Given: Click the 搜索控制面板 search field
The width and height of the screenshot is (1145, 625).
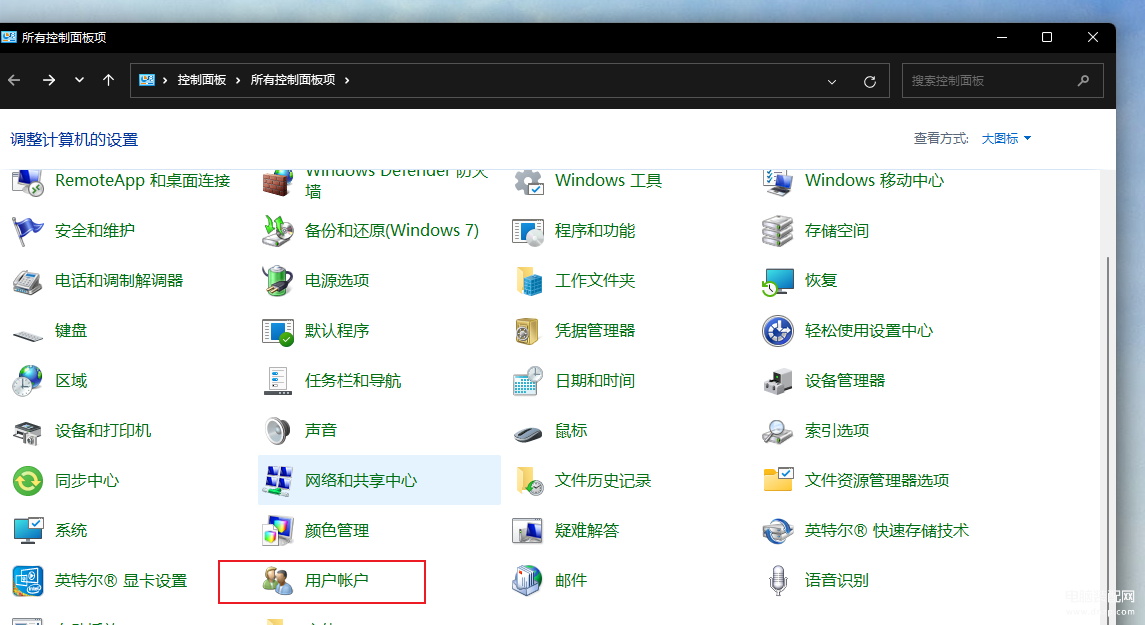Looking at the screenshot, I should point(990,80).
